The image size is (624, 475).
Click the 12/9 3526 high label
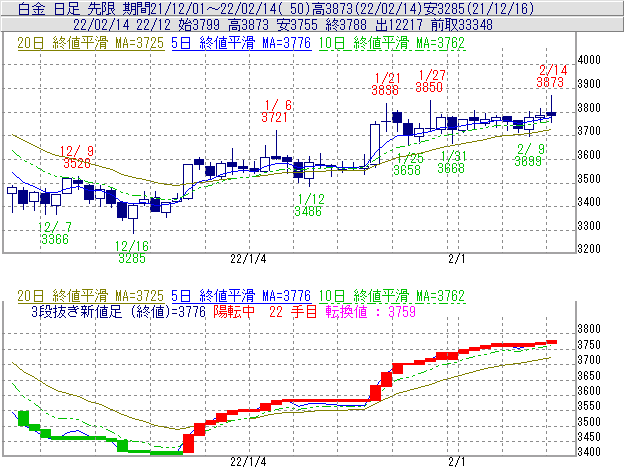pyautogui.click(x=76, y=157)
